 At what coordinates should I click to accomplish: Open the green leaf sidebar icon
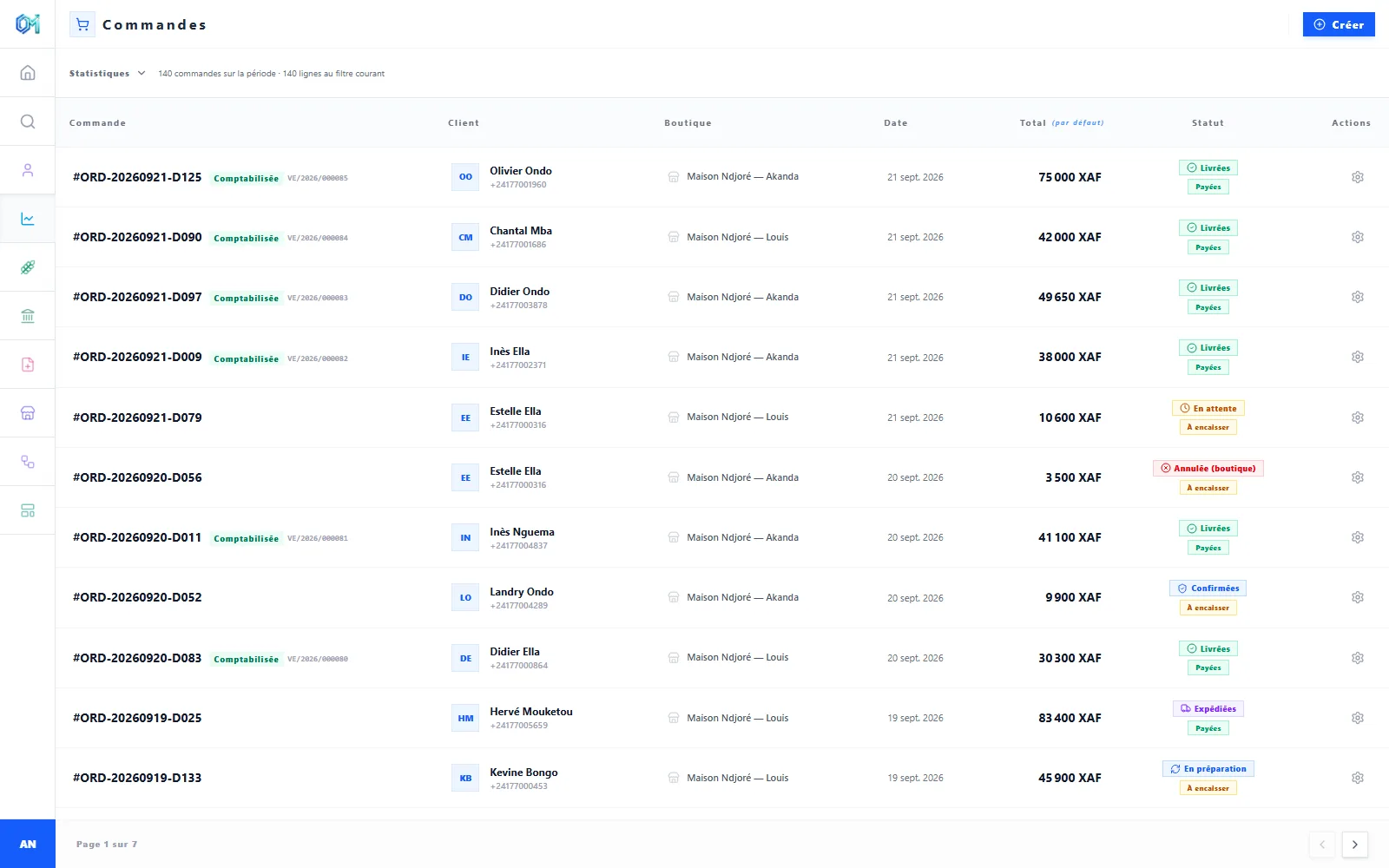tap(28, 267)
